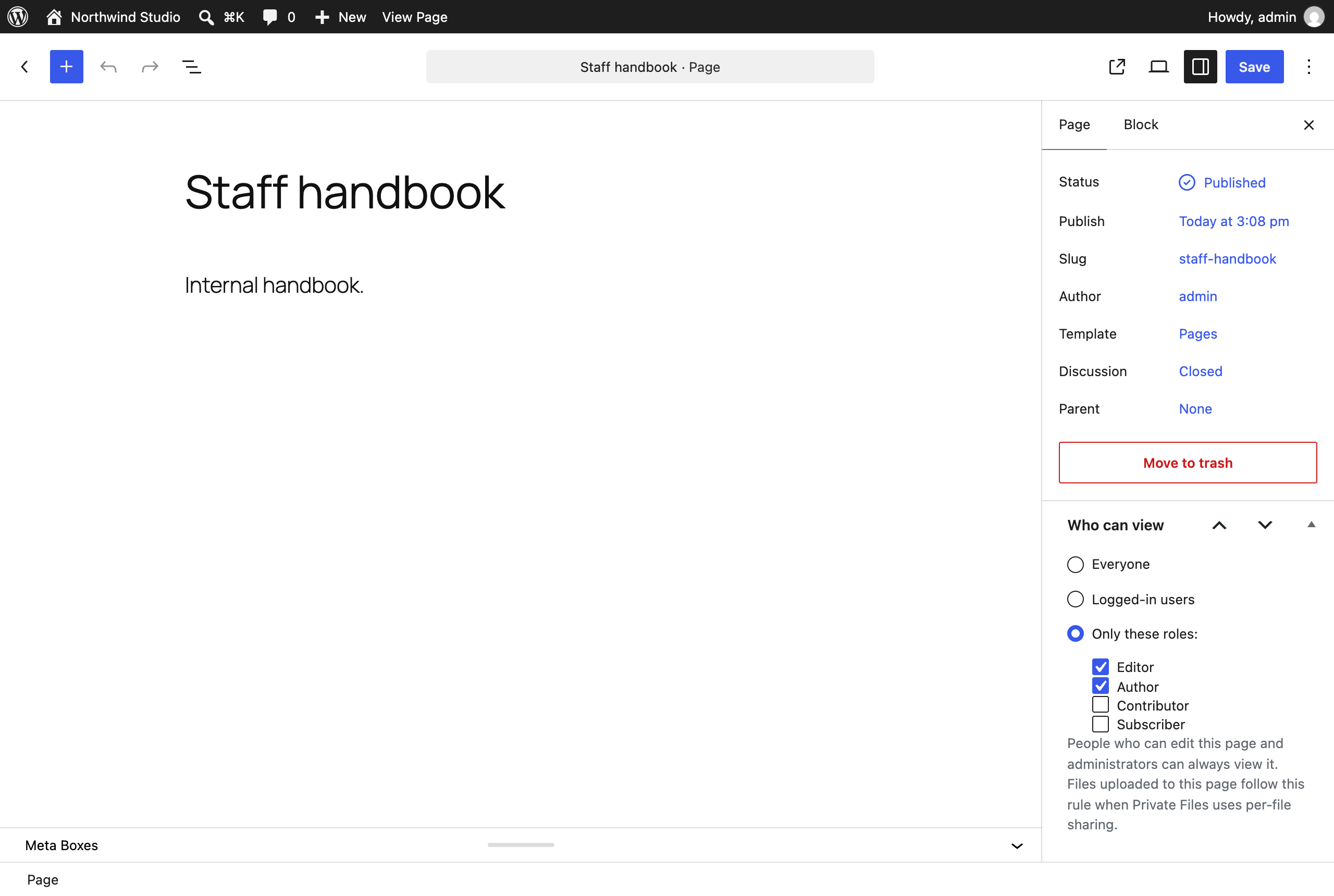Collapse the Meta Boxes area chevron

(x=1017, y=845)
